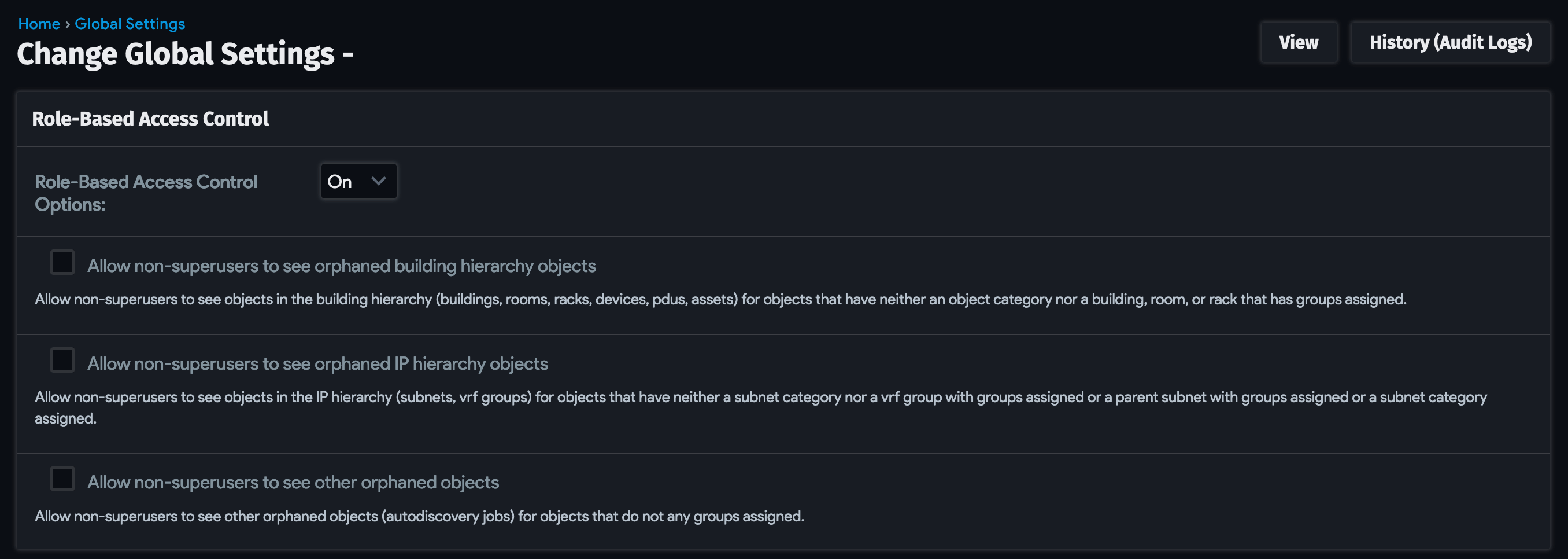Open History (Audit Logs)

[1450, 42]
